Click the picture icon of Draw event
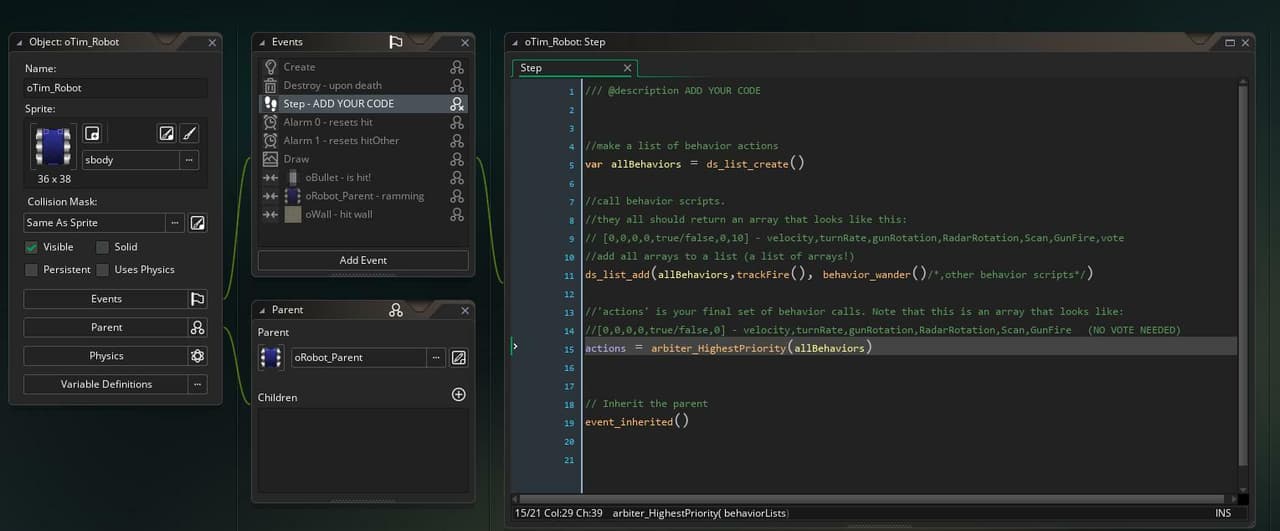 click(270, 159)
